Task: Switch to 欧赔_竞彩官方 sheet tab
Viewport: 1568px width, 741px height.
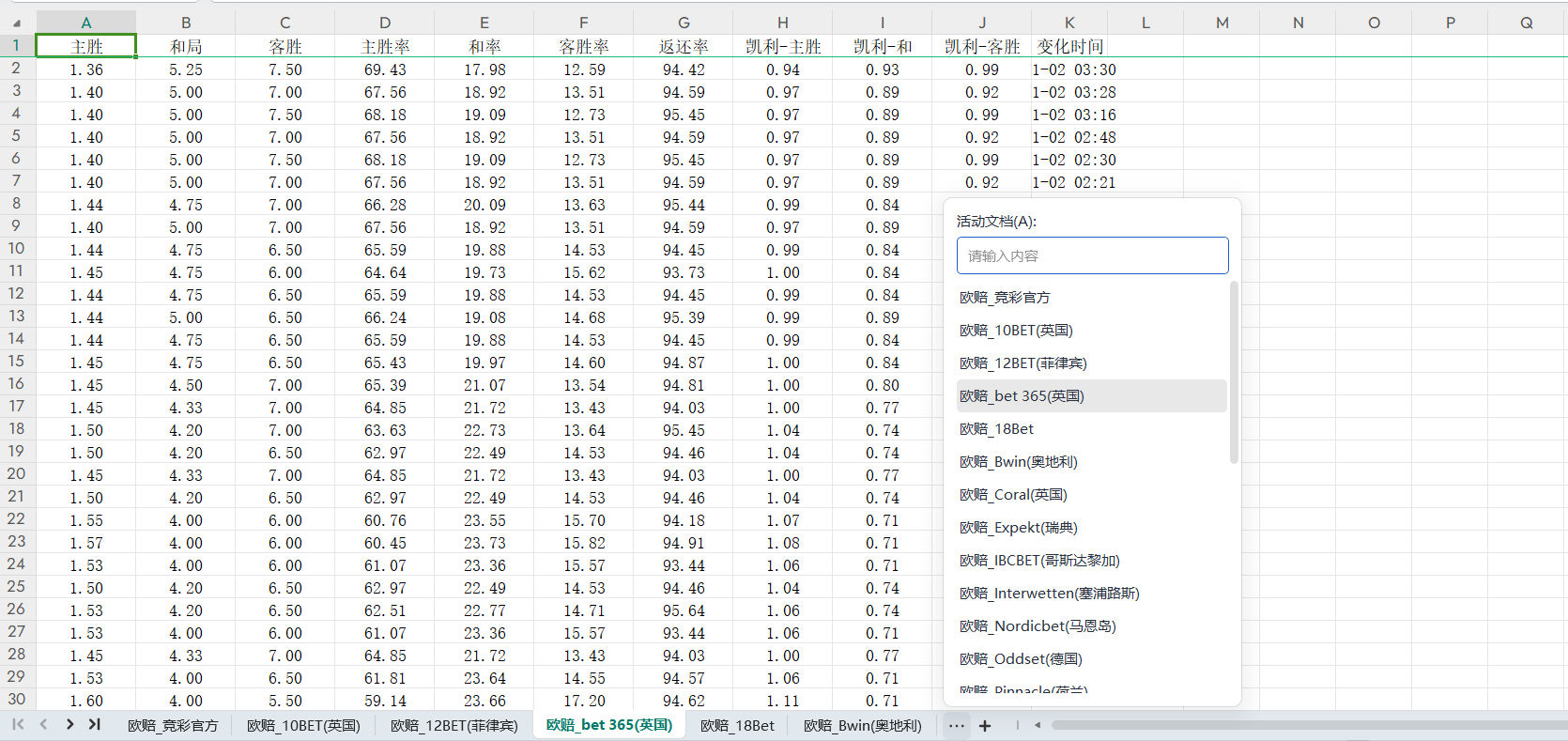Action: [173, 725]
